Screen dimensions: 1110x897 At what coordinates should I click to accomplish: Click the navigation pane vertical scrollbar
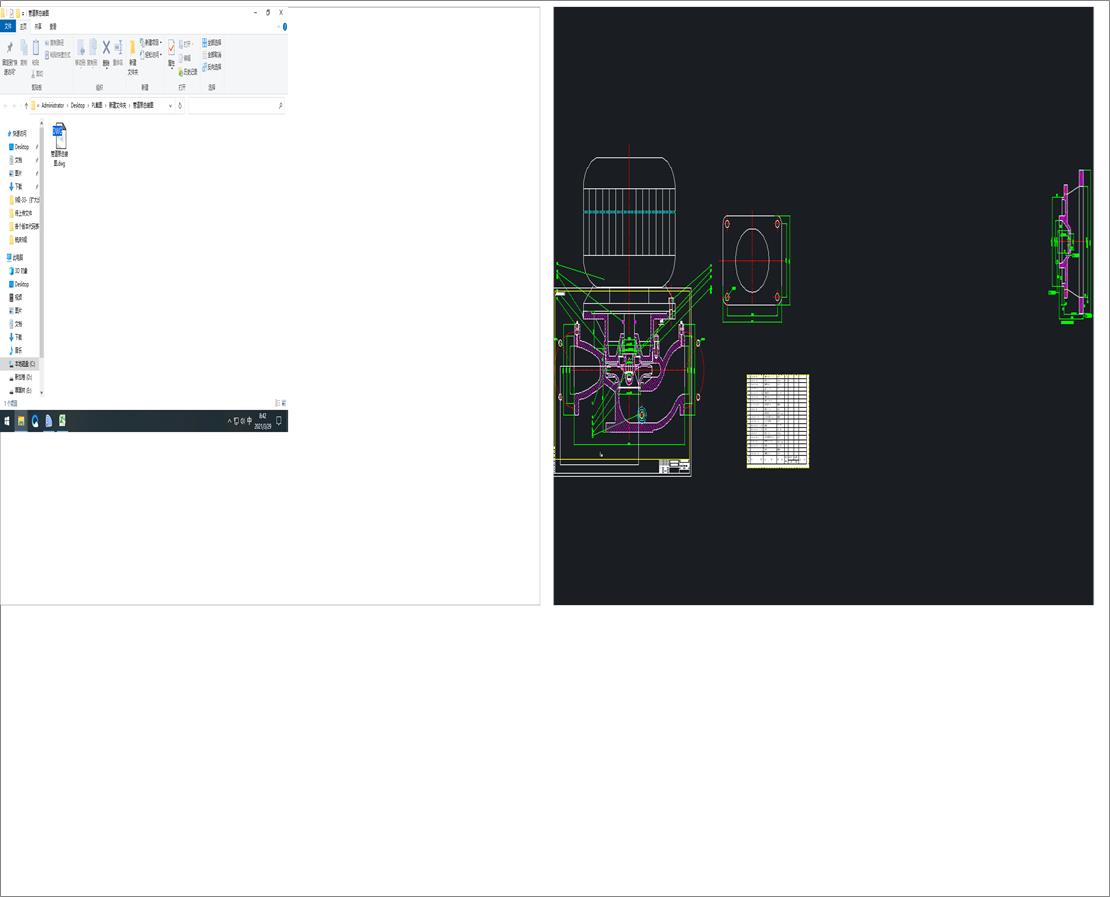42,241
